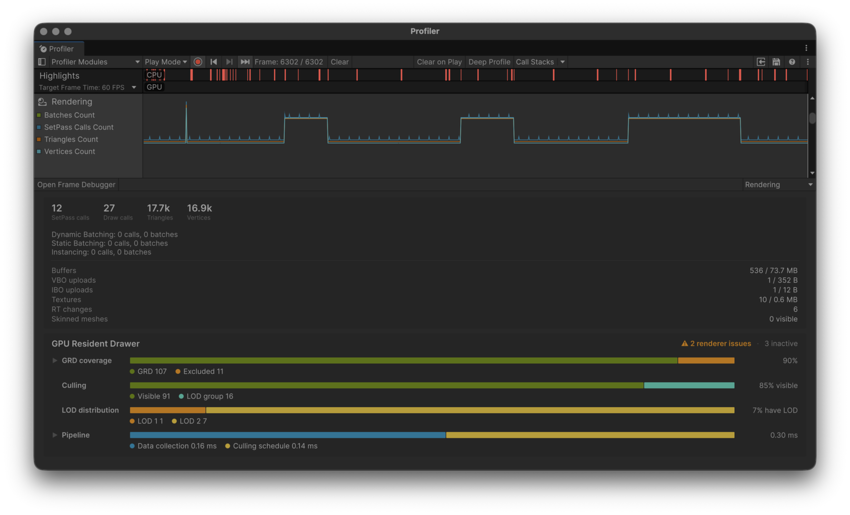Open the Play Mode target dropdown
Screen dimensions: 850x515
[x=166, y=62]
